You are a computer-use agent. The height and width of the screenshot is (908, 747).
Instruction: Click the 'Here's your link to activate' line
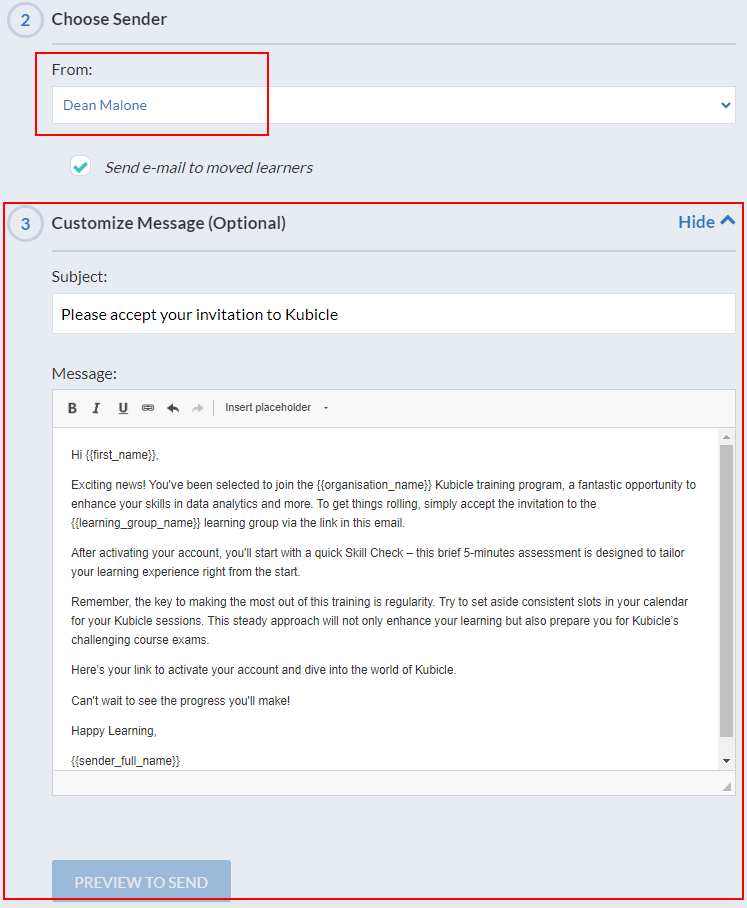tap(263, 670)
